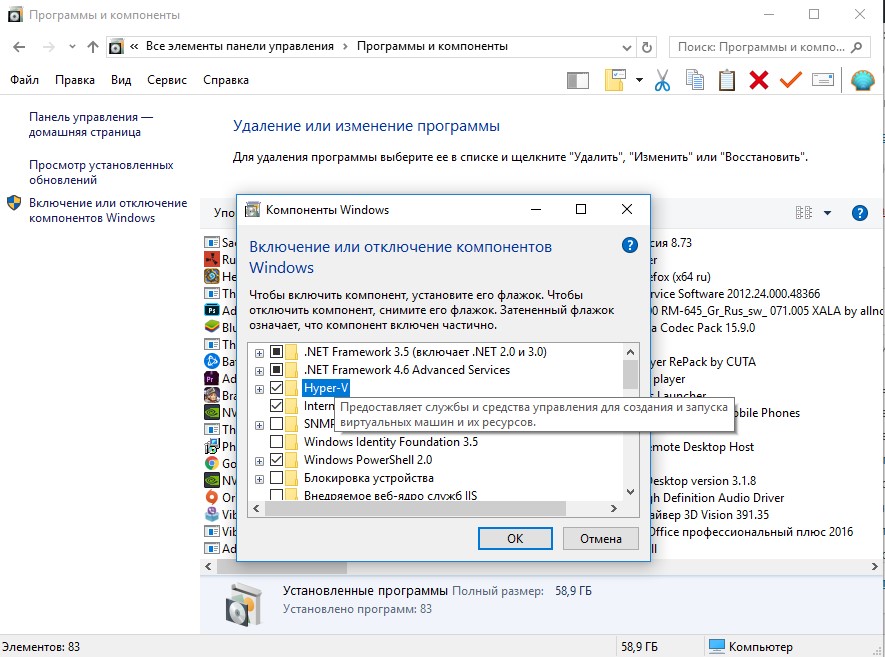Open the dropdown arrow next to new folder icon

639,80
